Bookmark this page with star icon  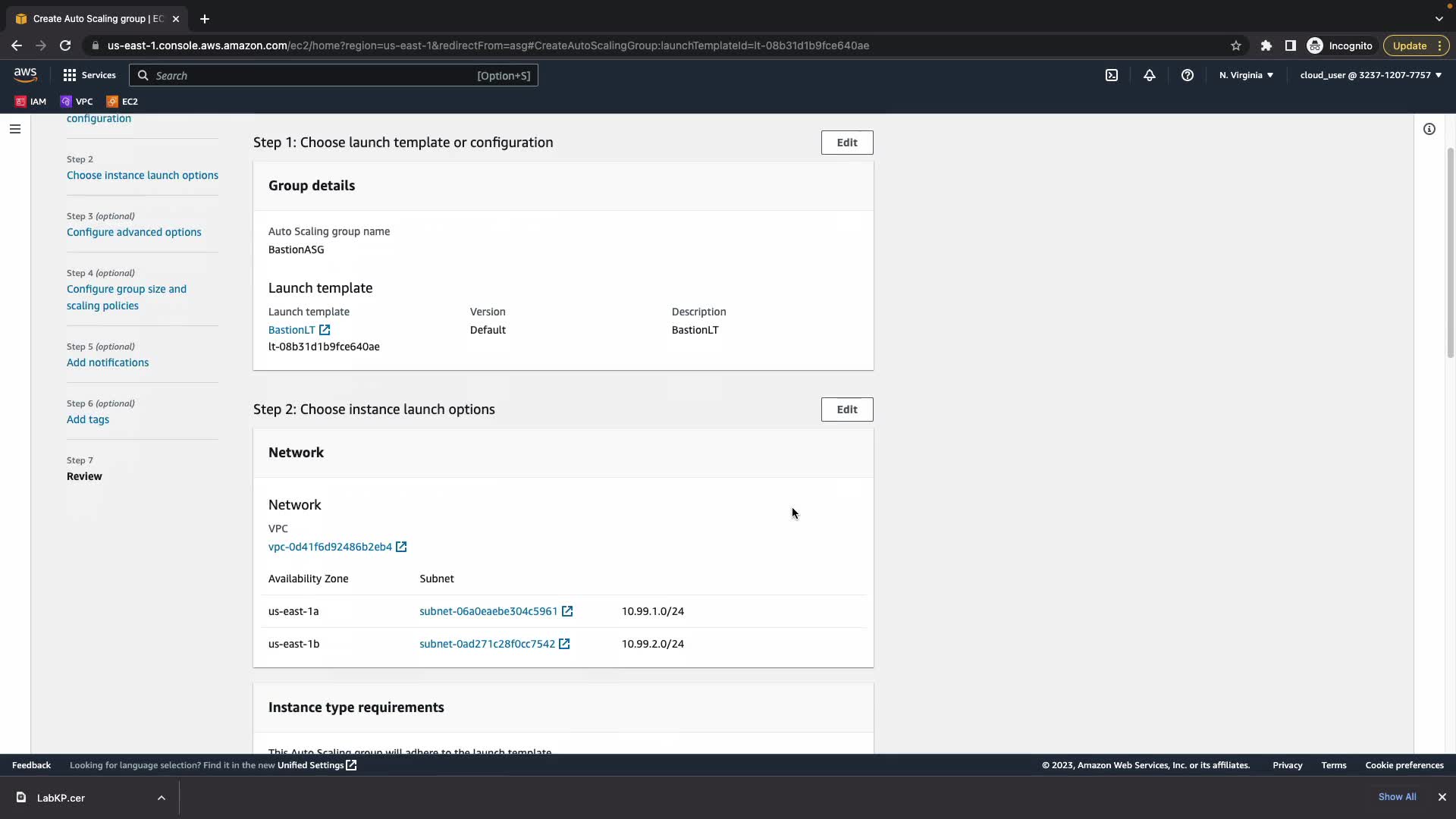point(1236,45)
